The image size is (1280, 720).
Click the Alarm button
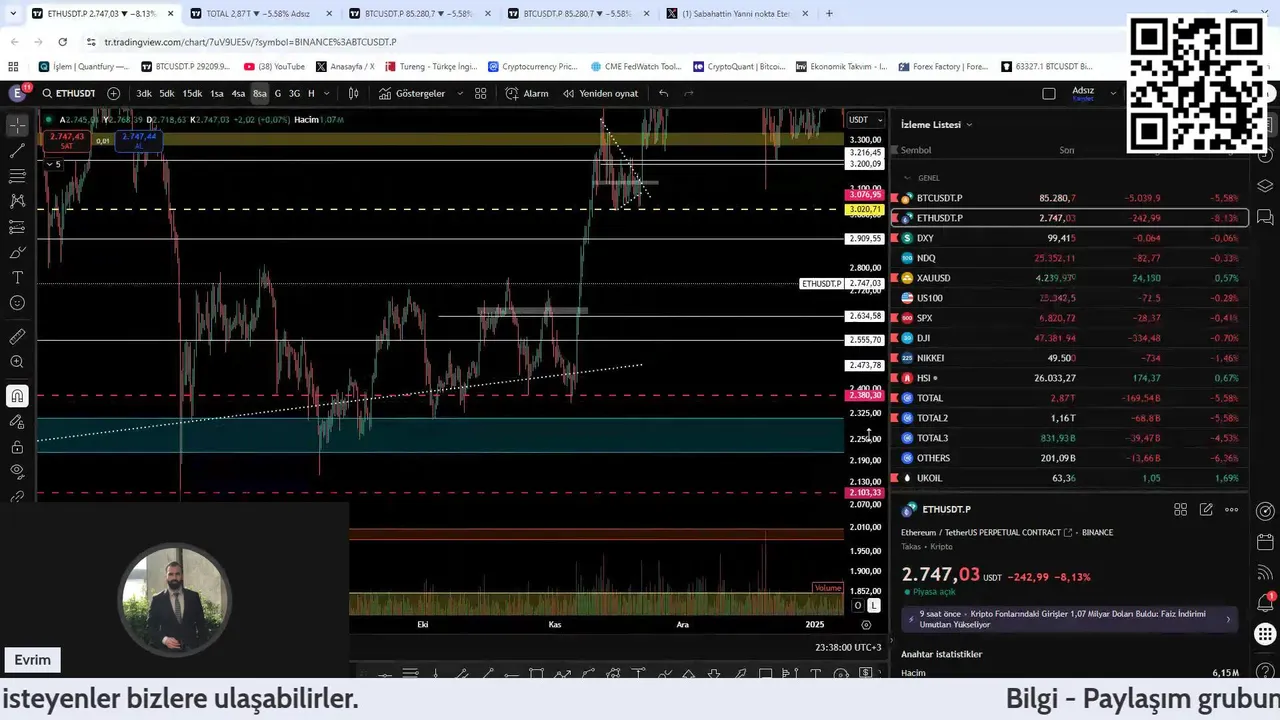(527, 93)
